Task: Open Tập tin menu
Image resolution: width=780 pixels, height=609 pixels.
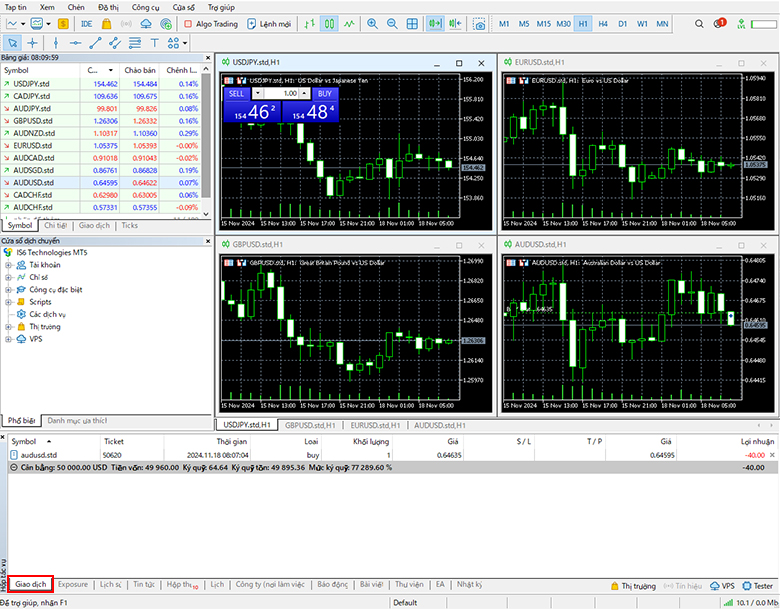Action: tap(15, 7)
